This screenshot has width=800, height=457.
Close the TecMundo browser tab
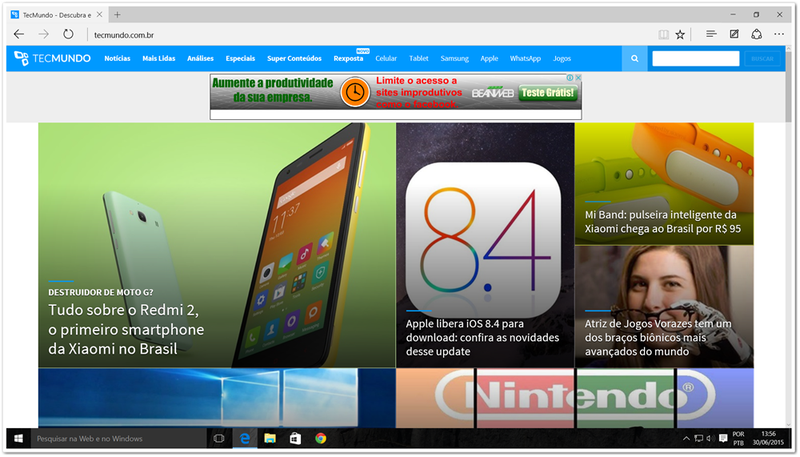pyautogui.click(x=99, y=15)
